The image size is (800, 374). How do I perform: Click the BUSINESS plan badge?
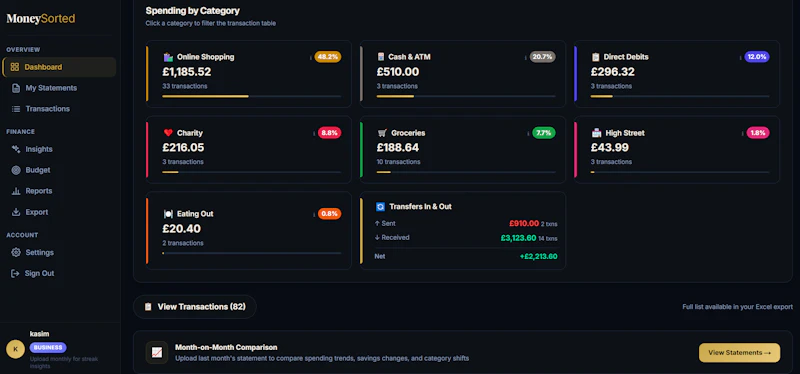coord(48,347)
